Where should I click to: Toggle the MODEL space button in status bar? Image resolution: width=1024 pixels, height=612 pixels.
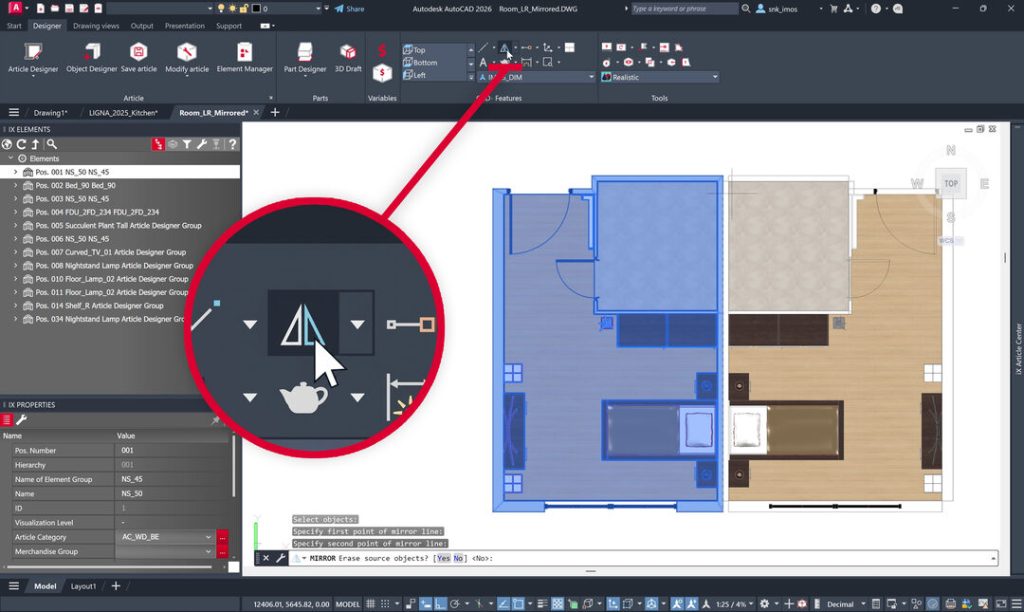click(x=347, y=604)
